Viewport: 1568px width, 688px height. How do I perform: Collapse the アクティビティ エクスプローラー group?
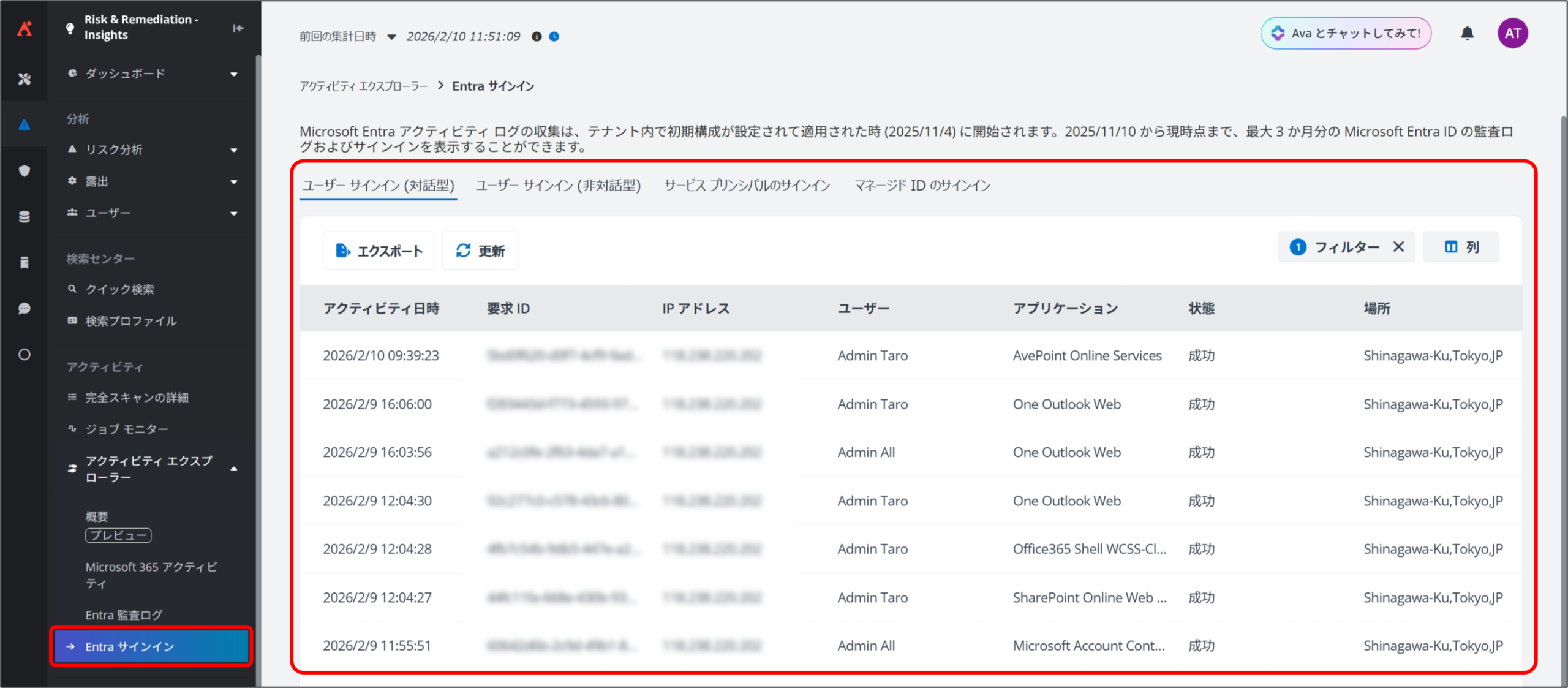pos(233,469)
